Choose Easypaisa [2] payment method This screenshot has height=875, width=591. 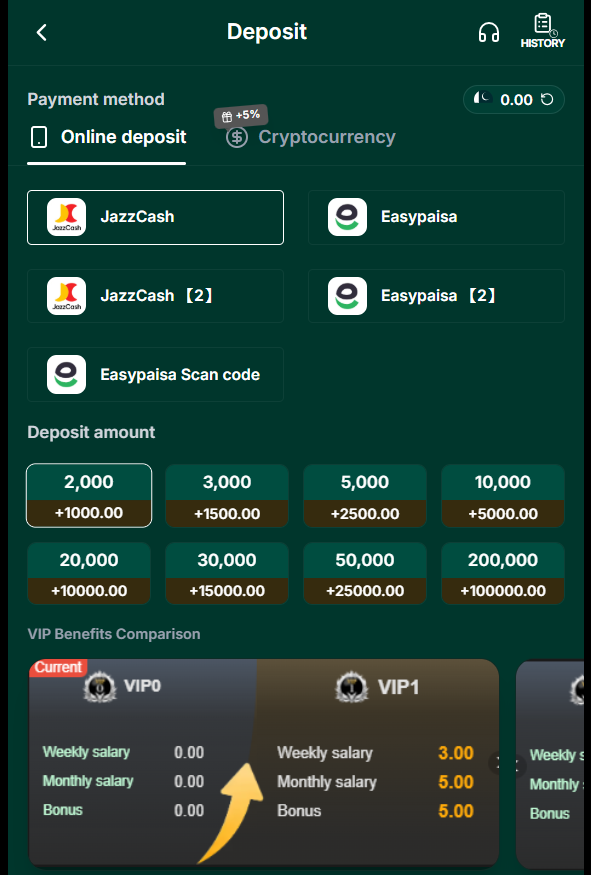[x=436, y=296]
